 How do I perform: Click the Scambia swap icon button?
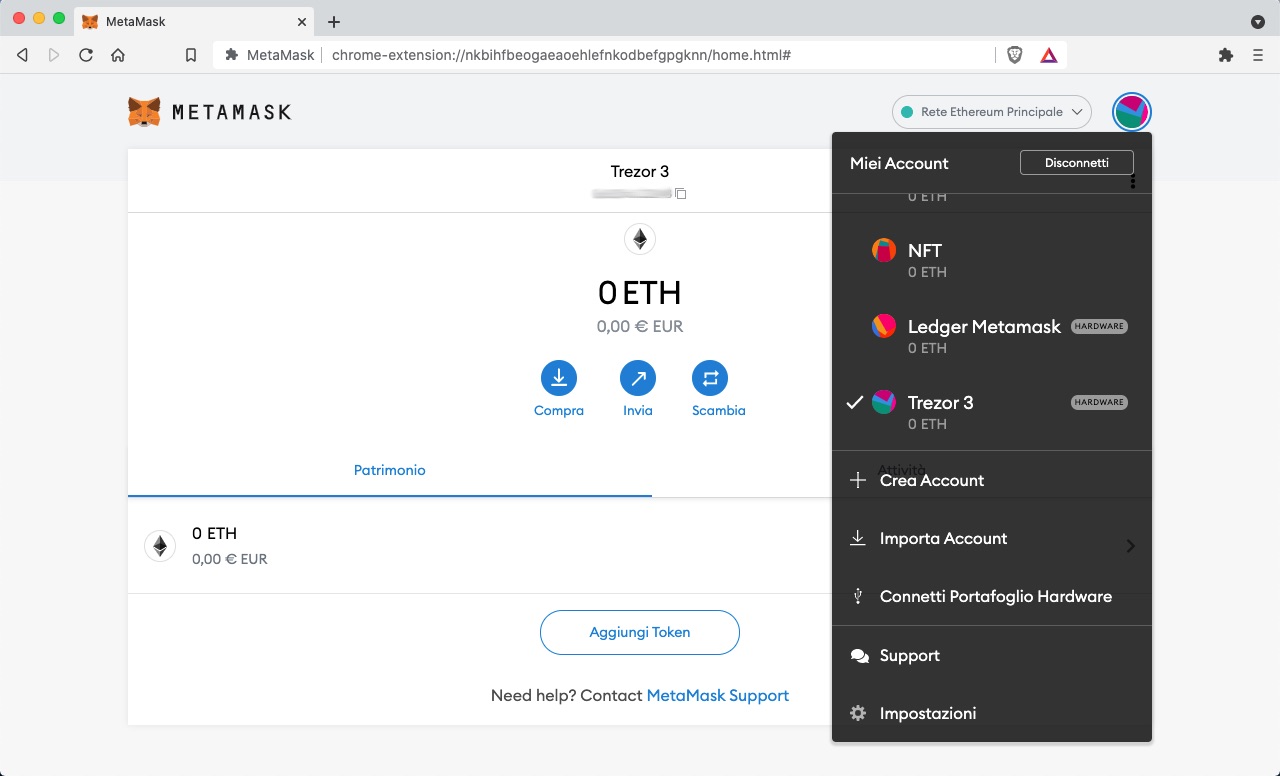[710, 379]
